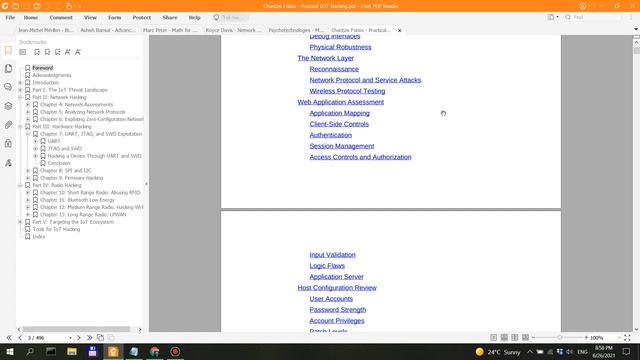Click the bookmarks panel horizontal scrollbar
Viewport: 640px width, 360px height.
point(76,329)
